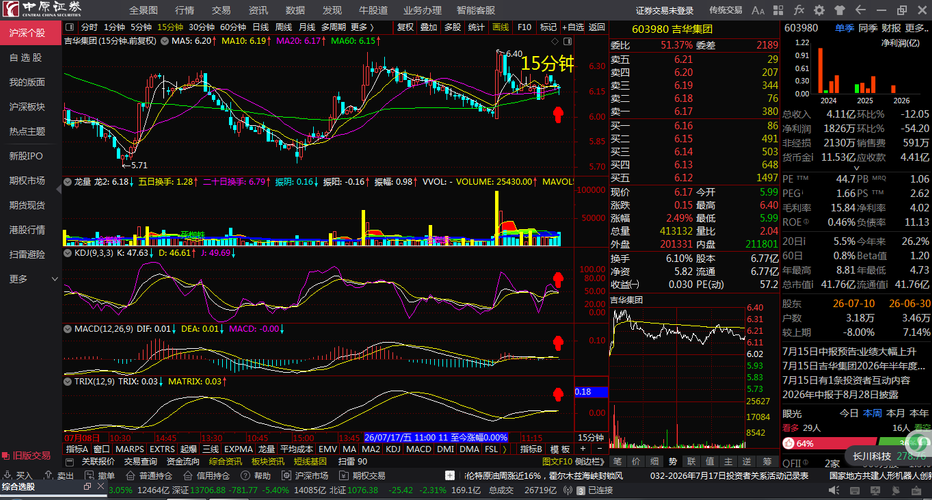This screenshot has width=932, height=500.
Task: Open the 交易 menu
Action: click(x=221, y=10)
